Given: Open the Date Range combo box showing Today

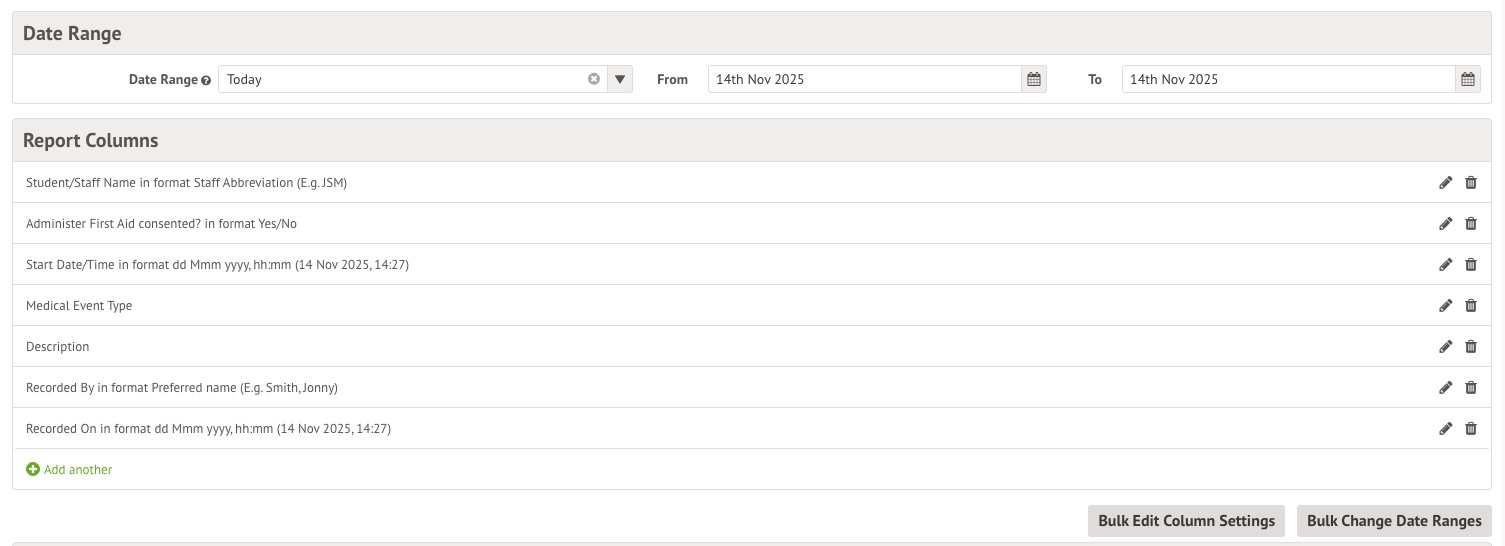Looking at the screenshot, I should 400,79.
